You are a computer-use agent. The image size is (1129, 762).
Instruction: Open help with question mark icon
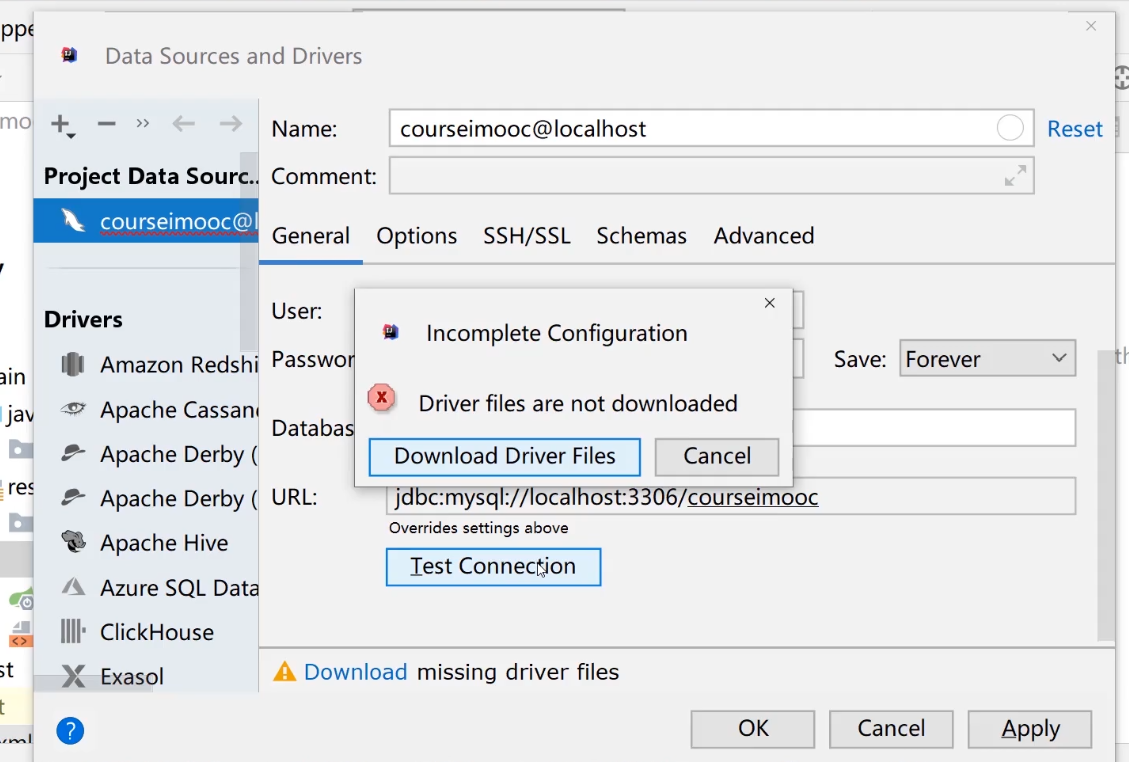tap(70, 731)
